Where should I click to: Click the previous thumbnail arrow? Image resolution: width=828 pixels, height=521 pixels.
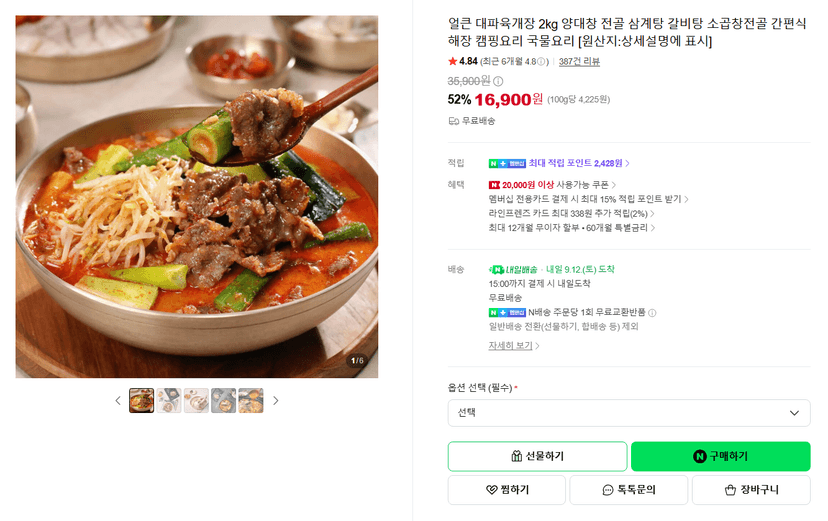[x=118, y=401]
